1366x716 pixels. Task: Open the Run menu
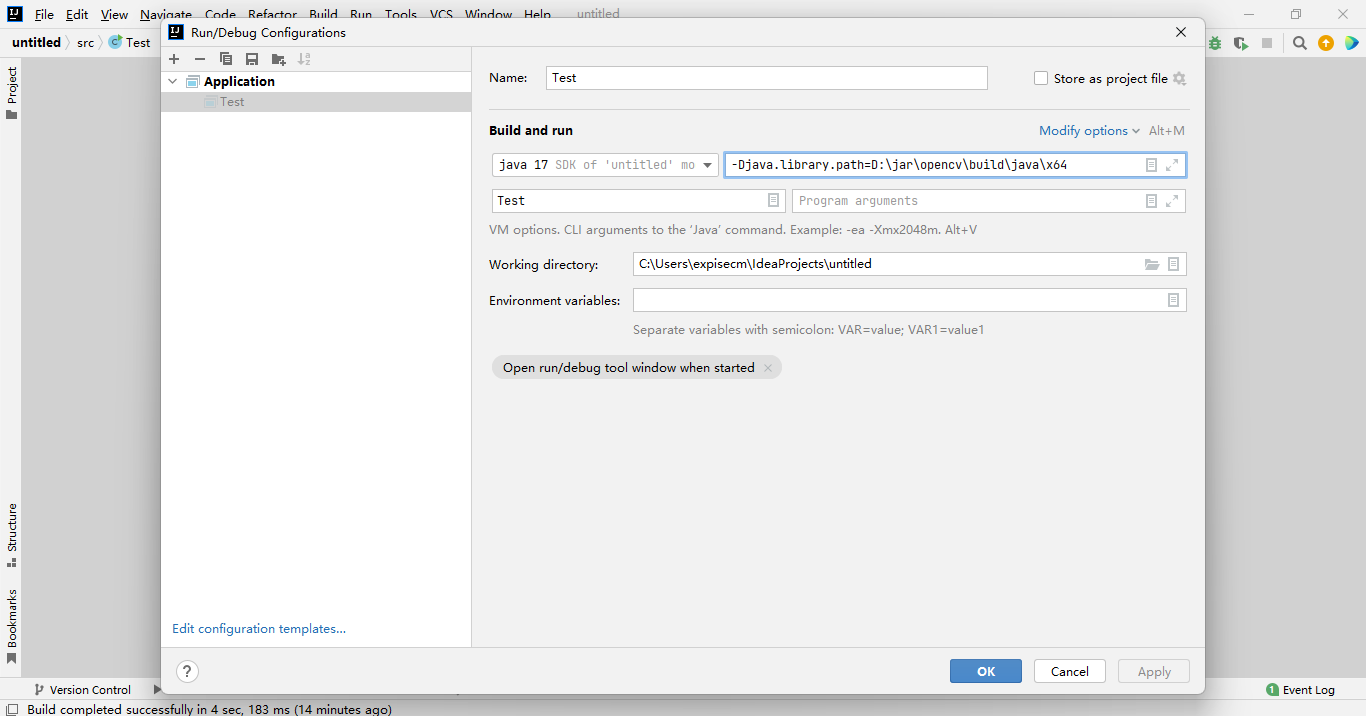click(x=360, y=14)
